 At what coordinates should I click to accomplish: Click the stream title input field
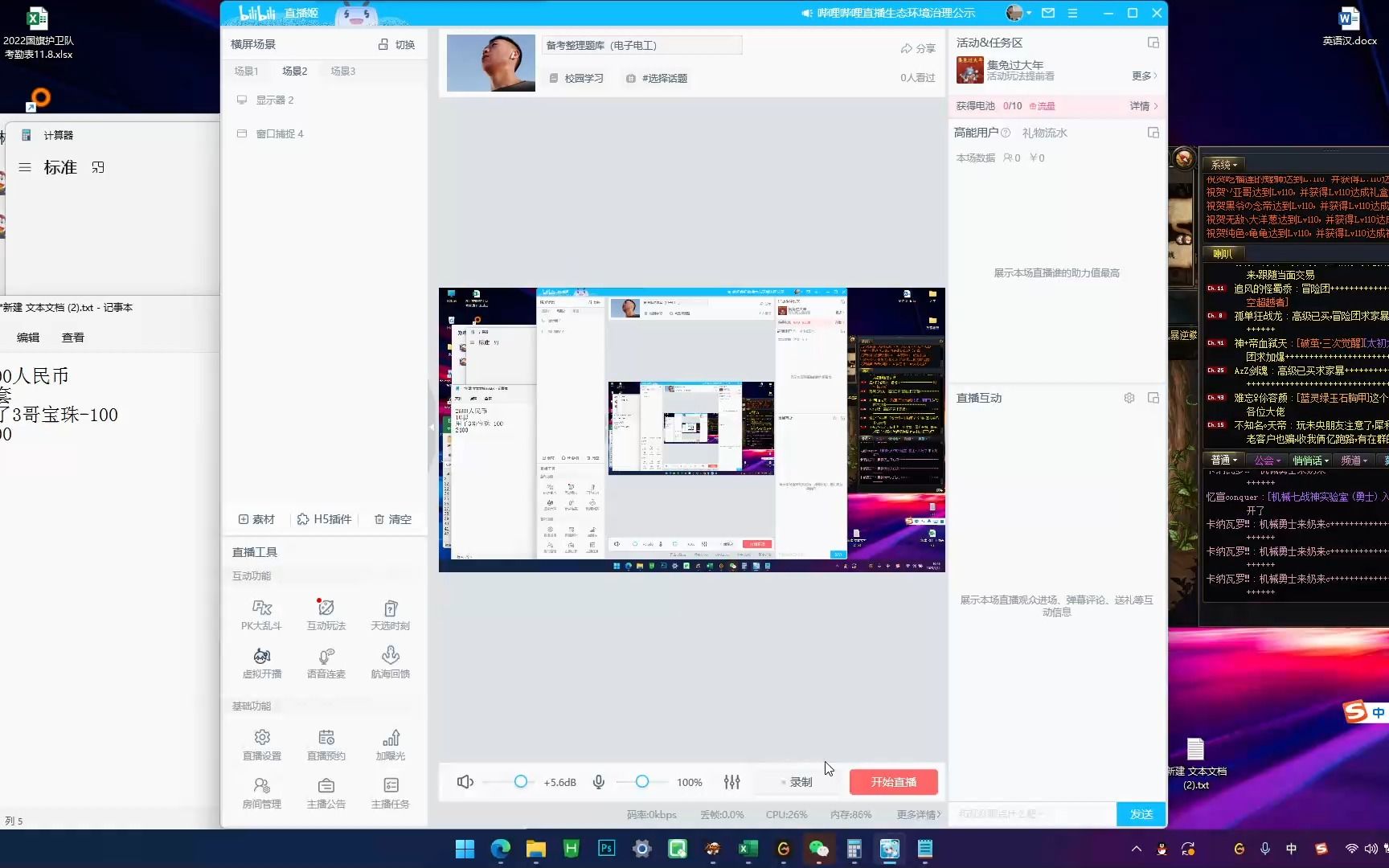tap(641, 46)
